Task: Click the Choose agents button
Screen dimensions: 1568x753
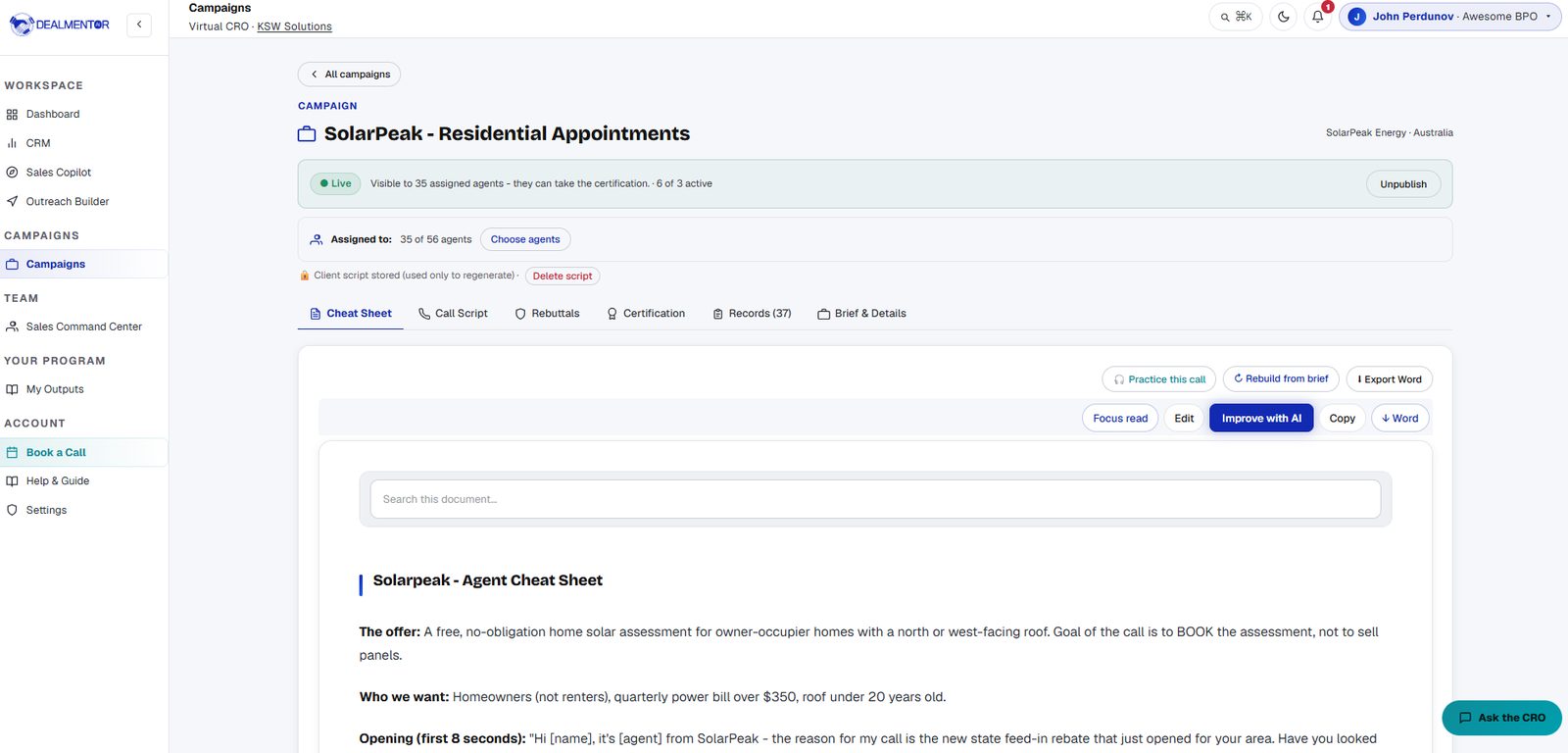Action: [x=525, y=239]
